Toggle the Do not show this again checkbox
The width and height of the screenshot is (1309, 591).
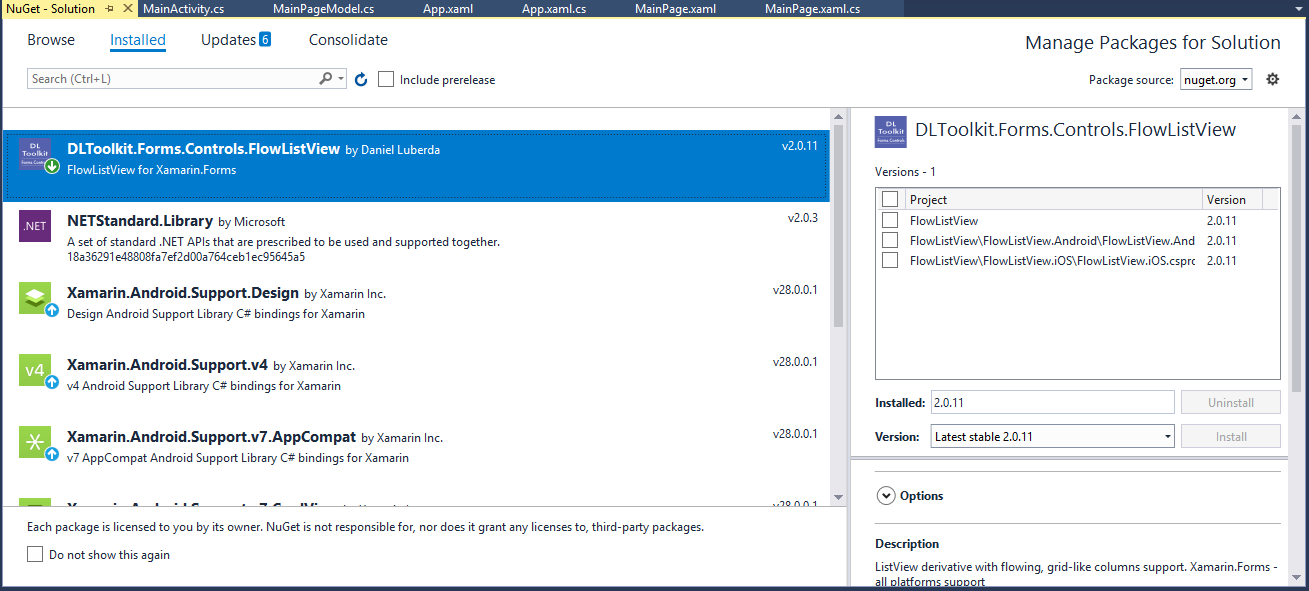pyautogui.click(x=35, y=553)
